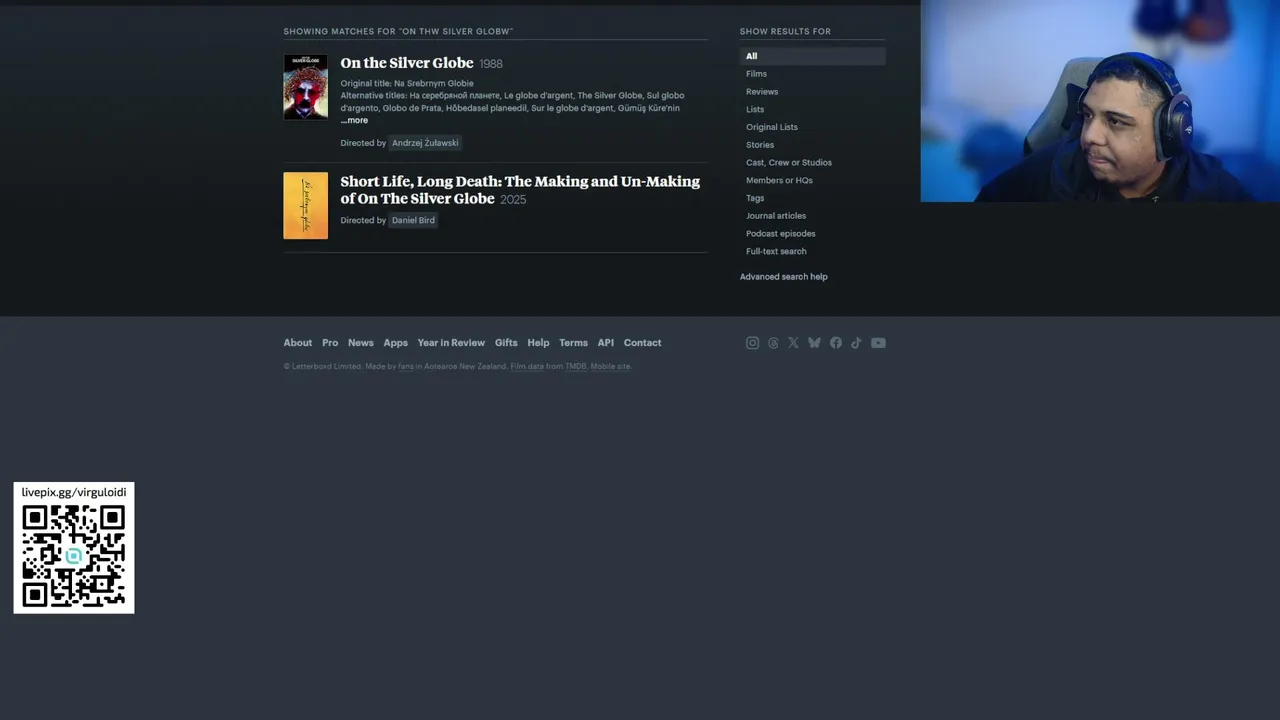Follow the 'fans' link in footer credits
This screenshot has height=720, width=1280.
(406, 367)
